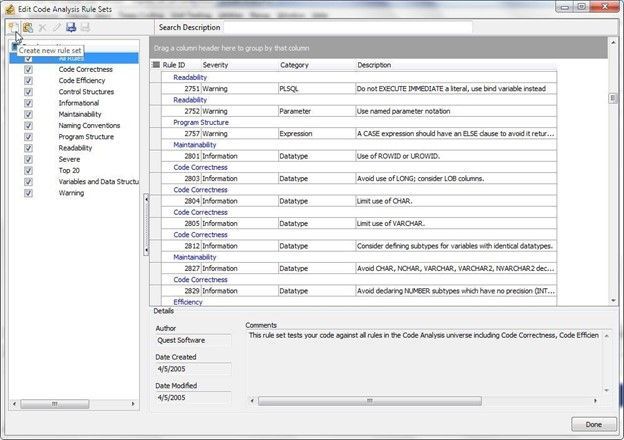Viewport: 624px width, 440px height.
Task: Click the Search Description input field
Action: click(348, 27)
